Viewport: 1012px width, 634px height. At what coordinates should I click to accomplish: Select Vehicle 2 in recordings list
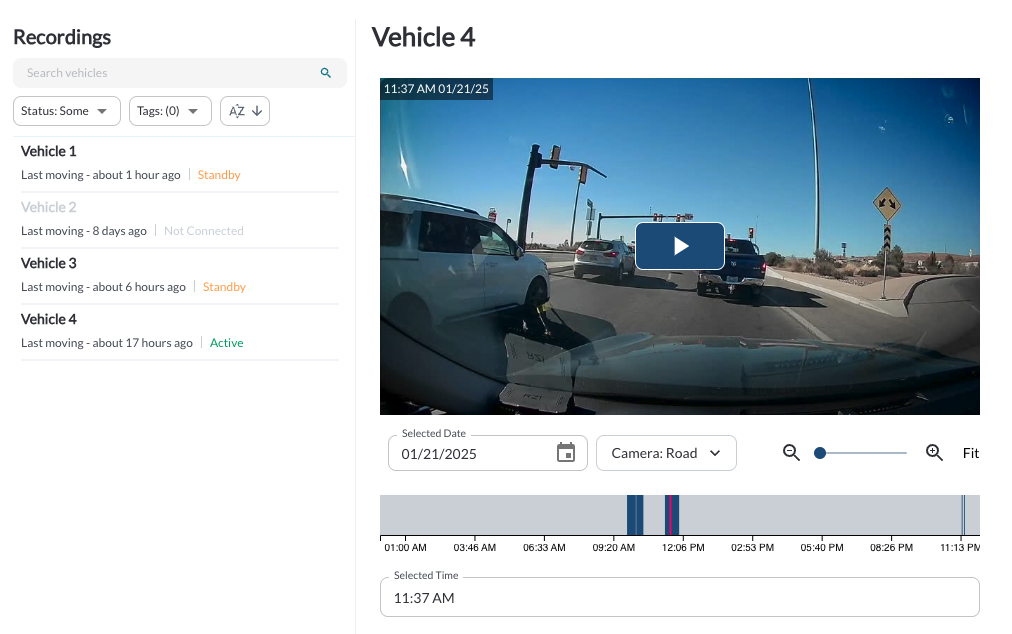pyautogui.click(x=49, y=208)
